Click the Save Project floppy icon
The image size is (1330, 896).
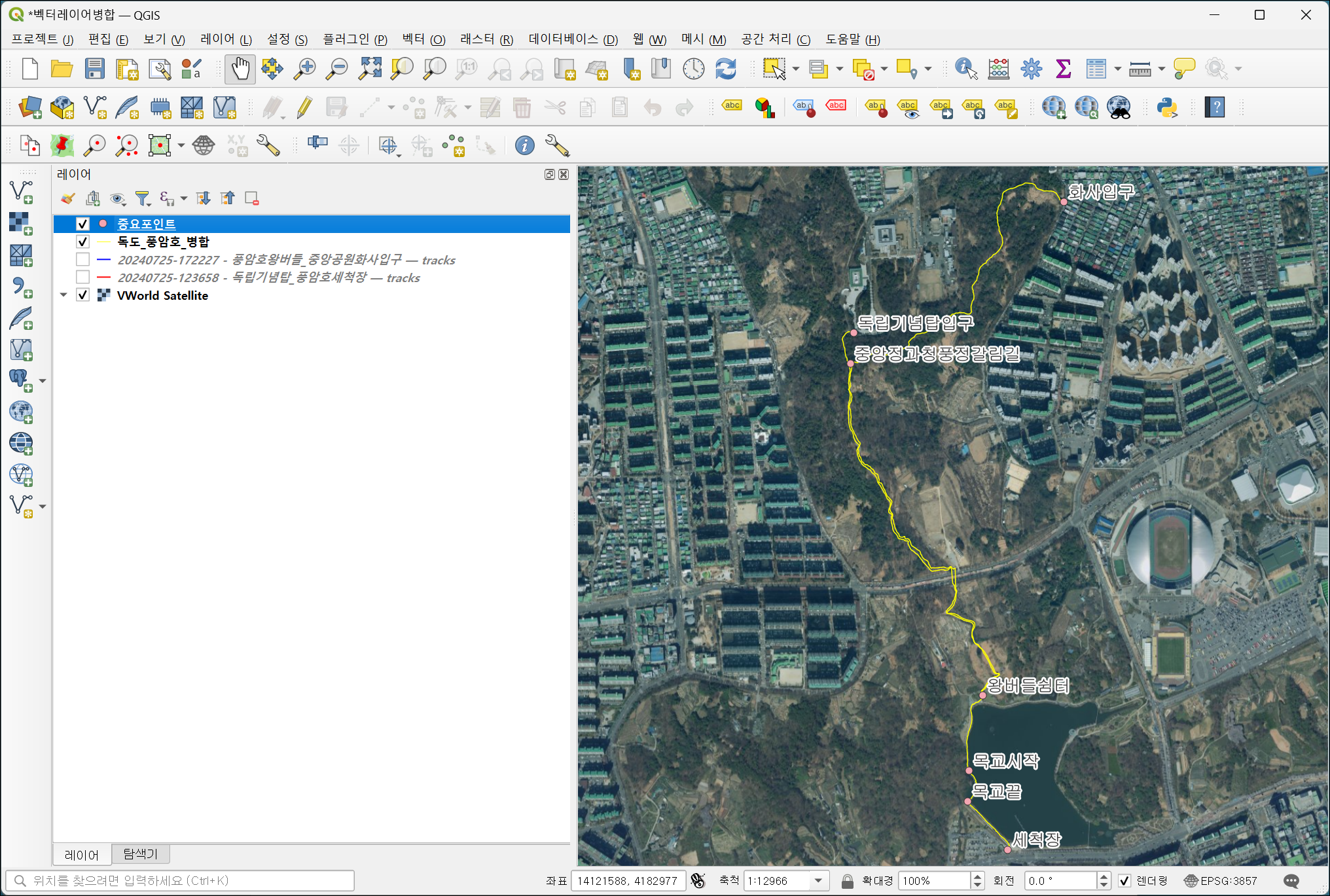click(x=94, y=69)
